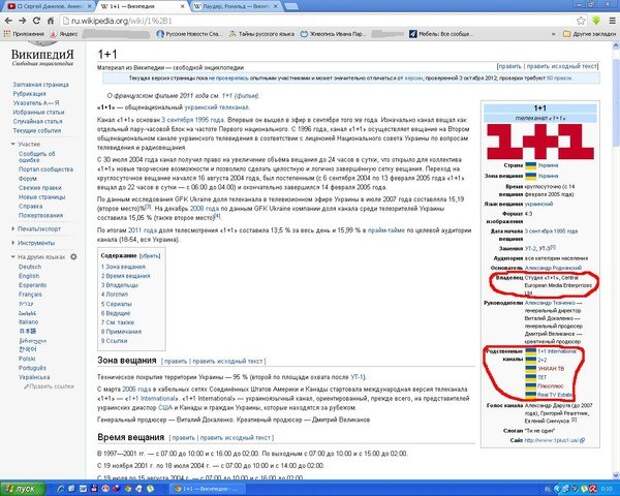The width and height of the screenshot is (620, 496).
Task: Reload the page with refresh icon
Action: click(36, 21)
